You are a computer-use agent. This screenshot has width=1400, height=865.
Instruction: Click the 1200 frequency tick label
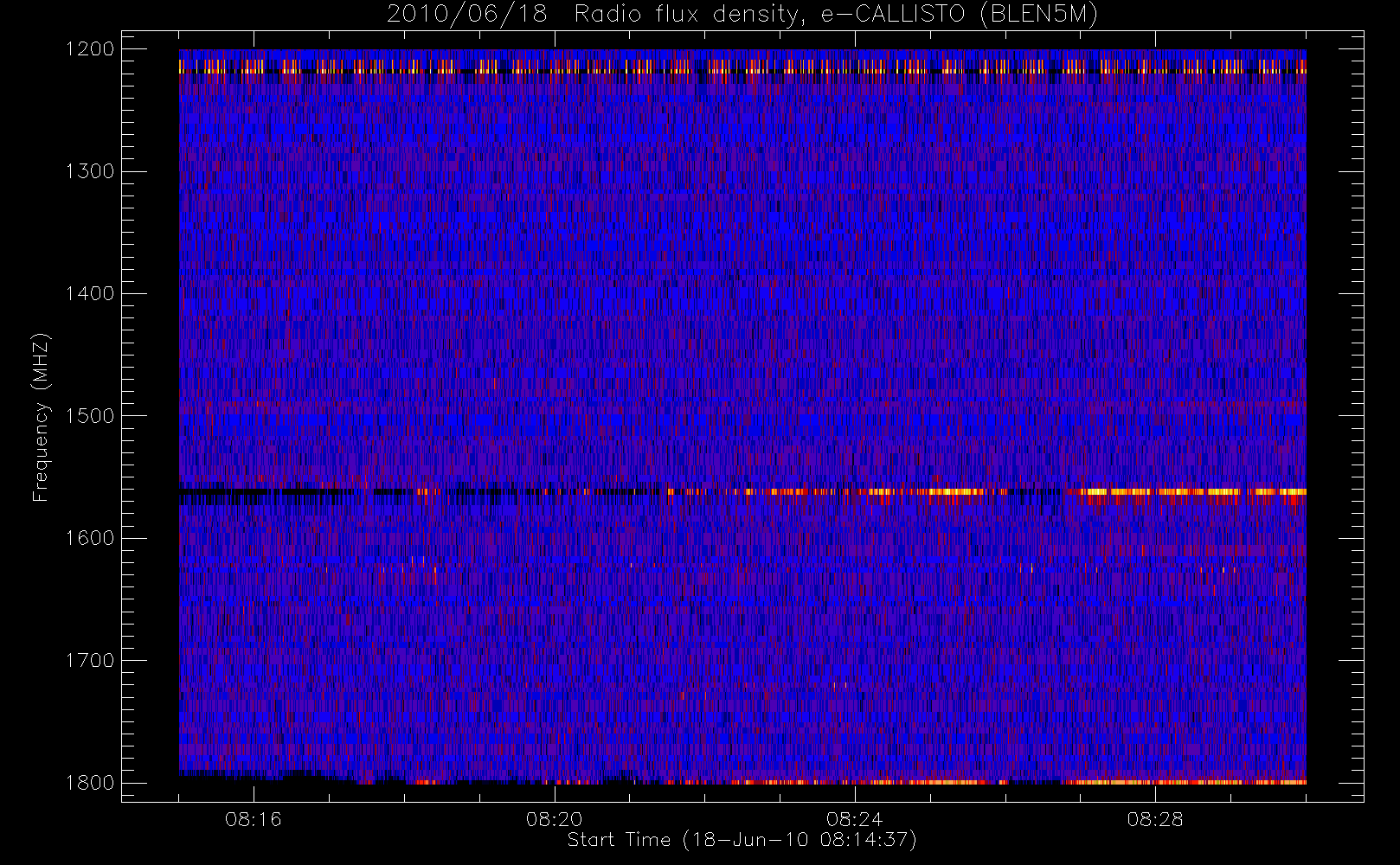tap(90, 49)
